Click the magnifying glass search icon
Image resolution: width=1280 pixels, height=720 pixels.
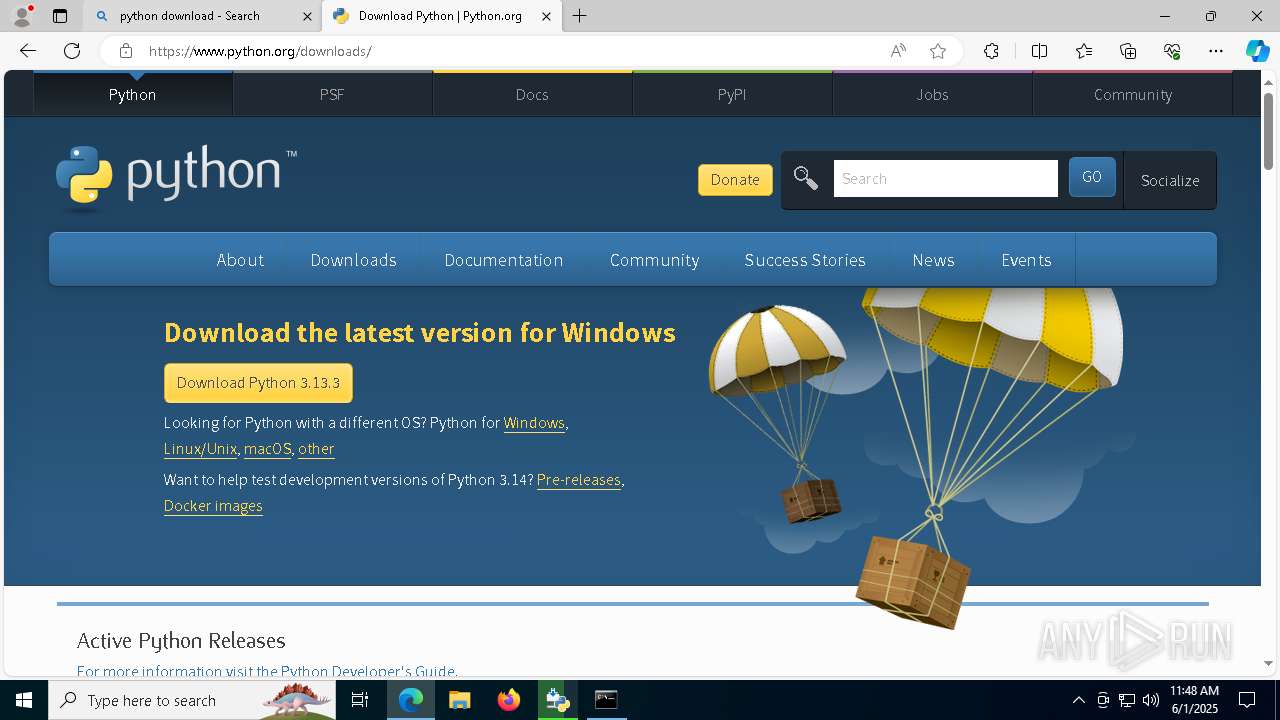[x=806, y=179]
